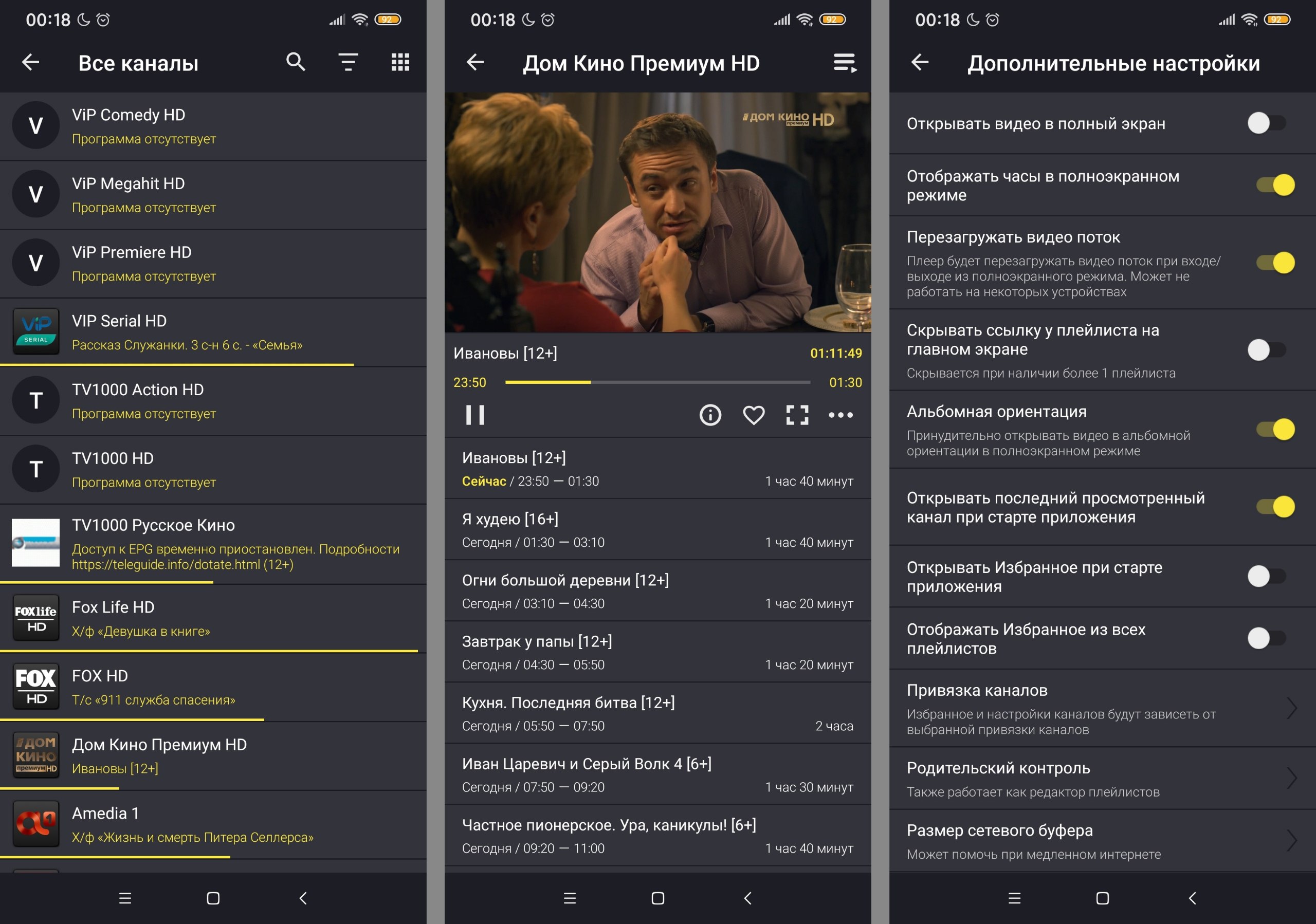Select Иван Царевич и Серый Волк 4
Screen dimensions: 1316x924
point(658,775)
